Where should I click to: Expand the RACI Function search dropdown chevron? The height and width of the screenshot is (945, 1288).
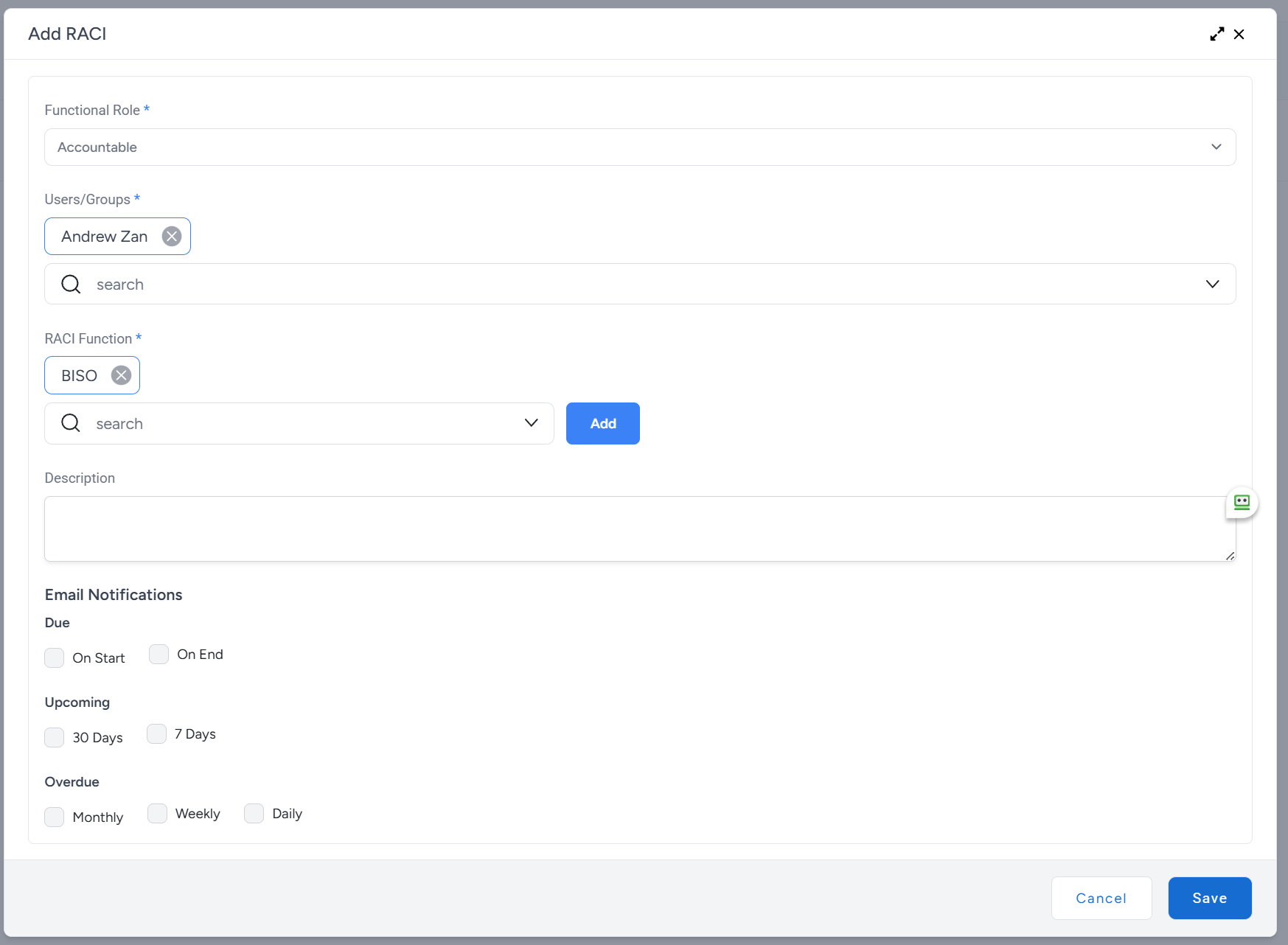click(531, 423)
